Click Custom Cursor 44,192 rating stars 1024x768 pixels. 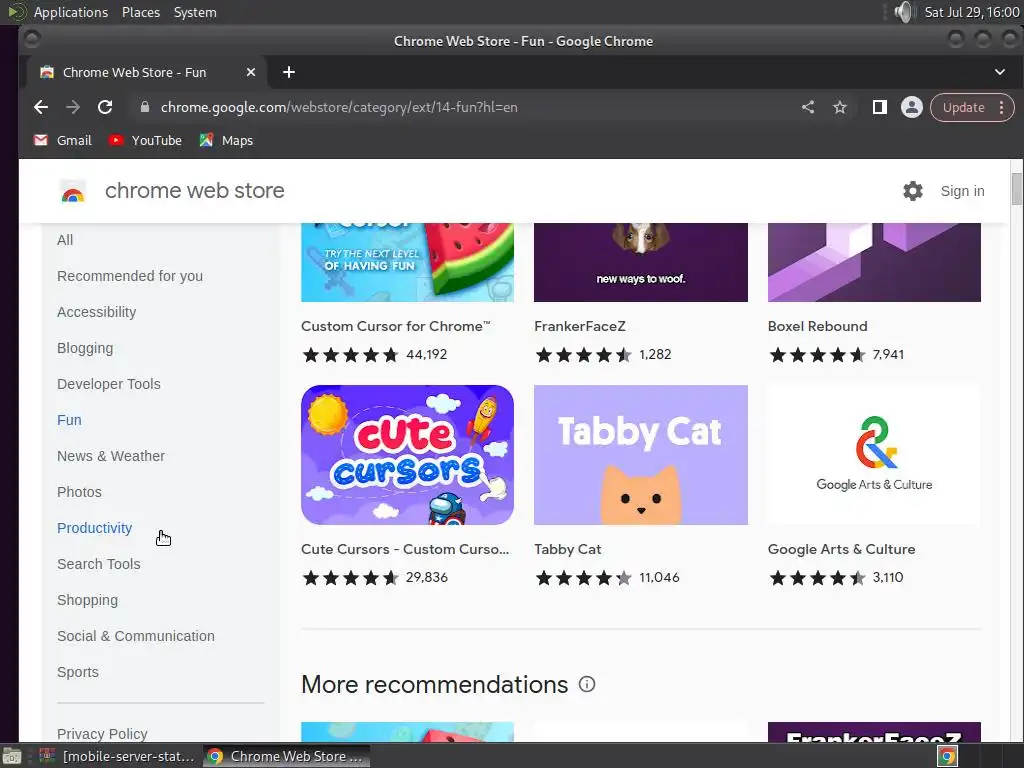click(350, 355)
